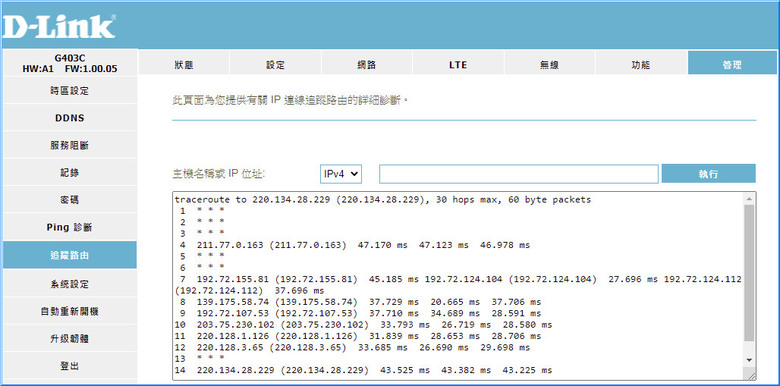Focus the host name or IP input field
Screen dimensions: 780x386
pos(519,174)
